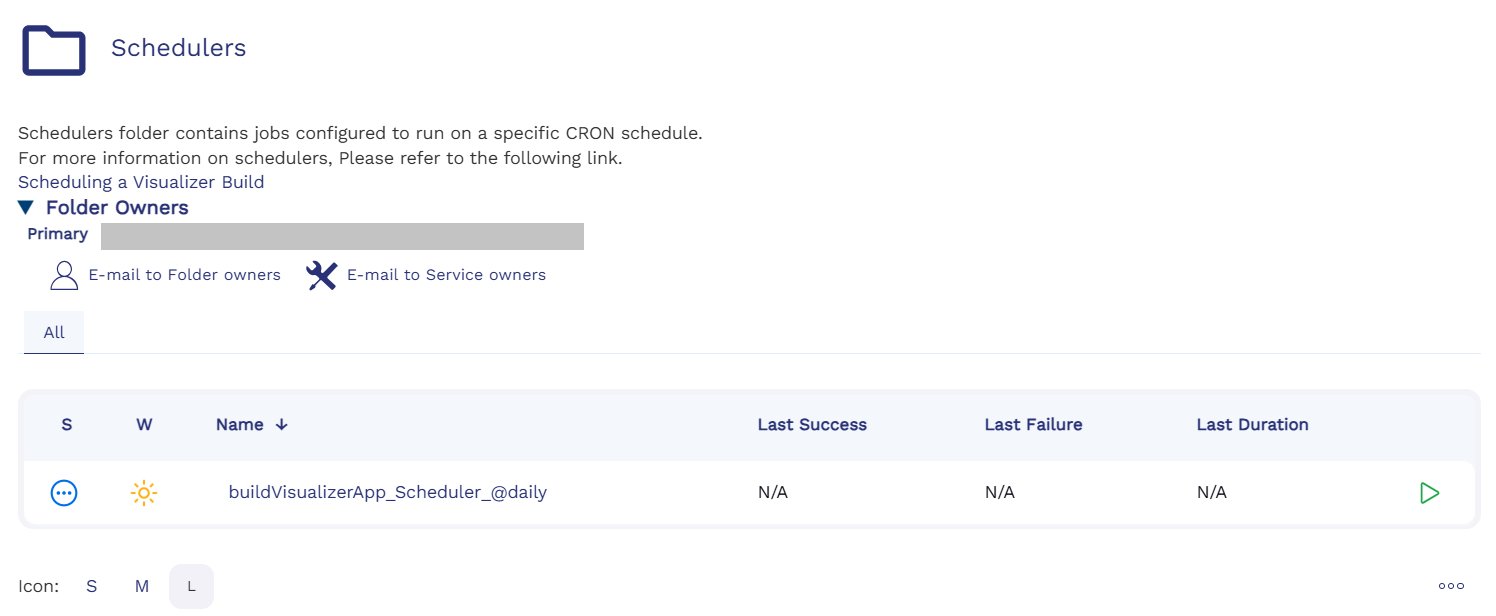
Task: Click the sort arrow next to Name
Action: point(282,425)
